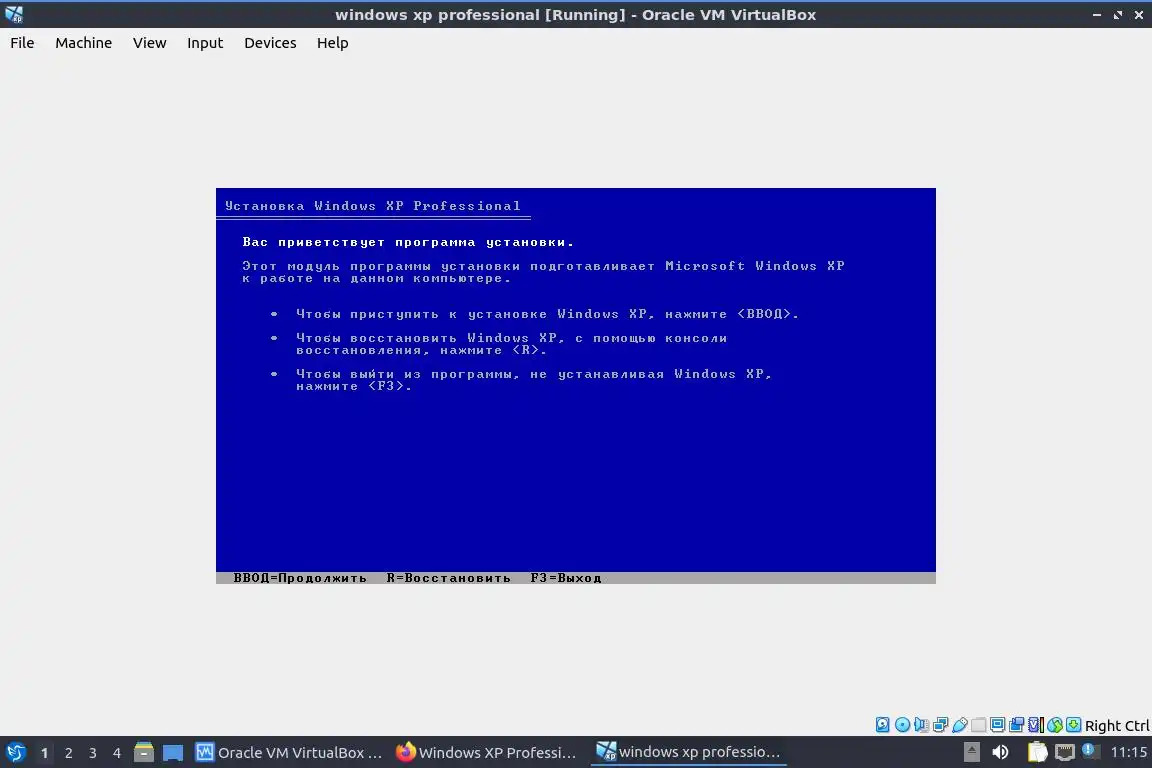This screenshot has height=768, width=1152.
Task: Open the Devices menu
Action: point(270,43)
